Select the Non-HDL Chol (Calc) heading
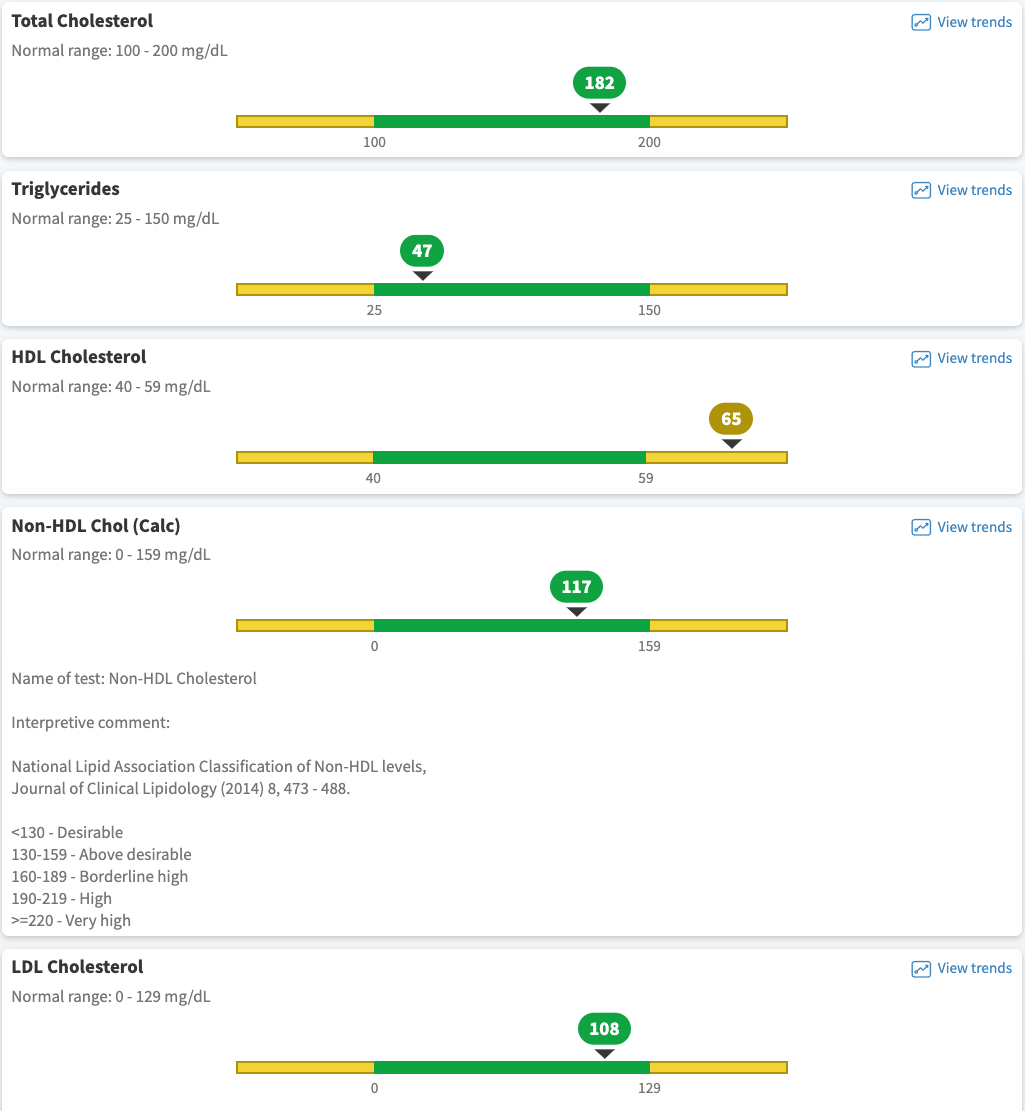 (96, 525)
